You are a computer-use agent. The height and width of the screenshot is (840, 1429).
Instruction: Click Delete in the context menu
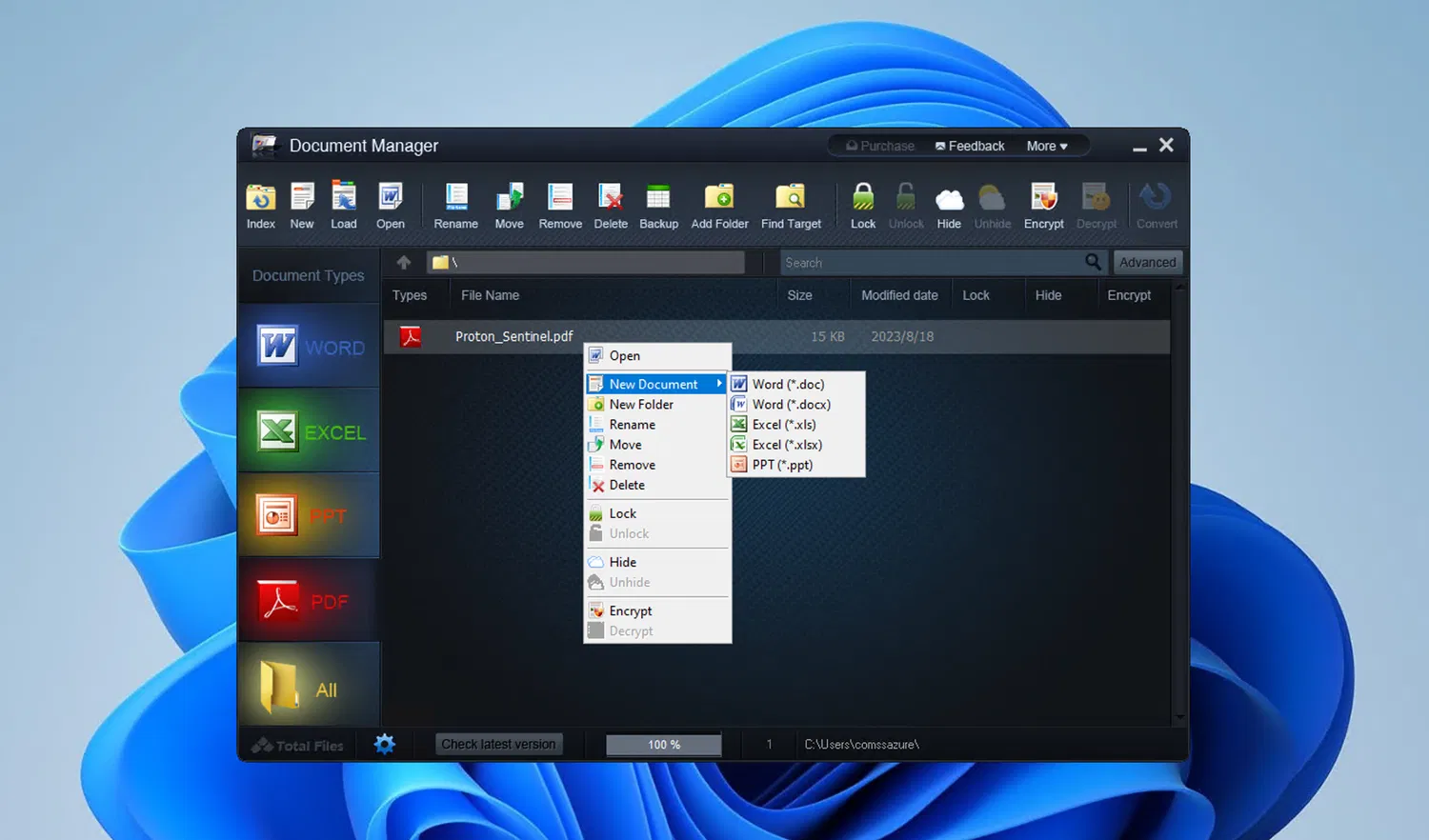tap(627, 486)
